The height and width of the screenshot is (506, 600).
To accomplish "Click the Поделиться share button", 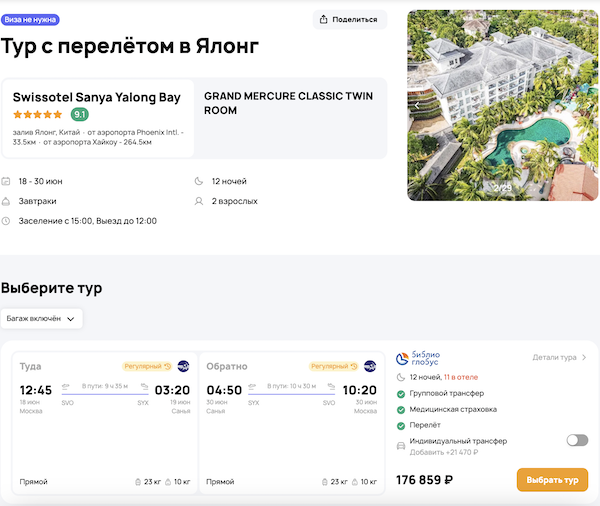I will (350, 19).
